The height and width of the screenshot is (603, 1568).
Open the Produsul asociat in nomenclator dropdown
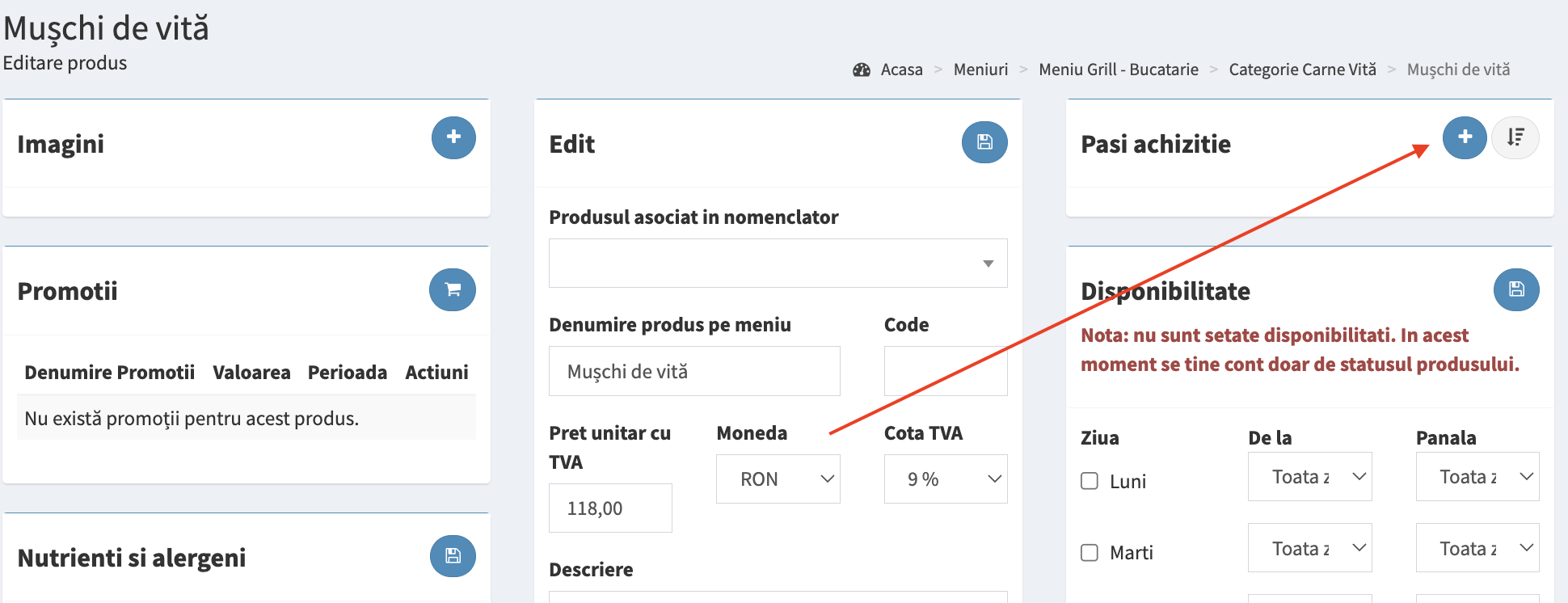tap(778, 264)
